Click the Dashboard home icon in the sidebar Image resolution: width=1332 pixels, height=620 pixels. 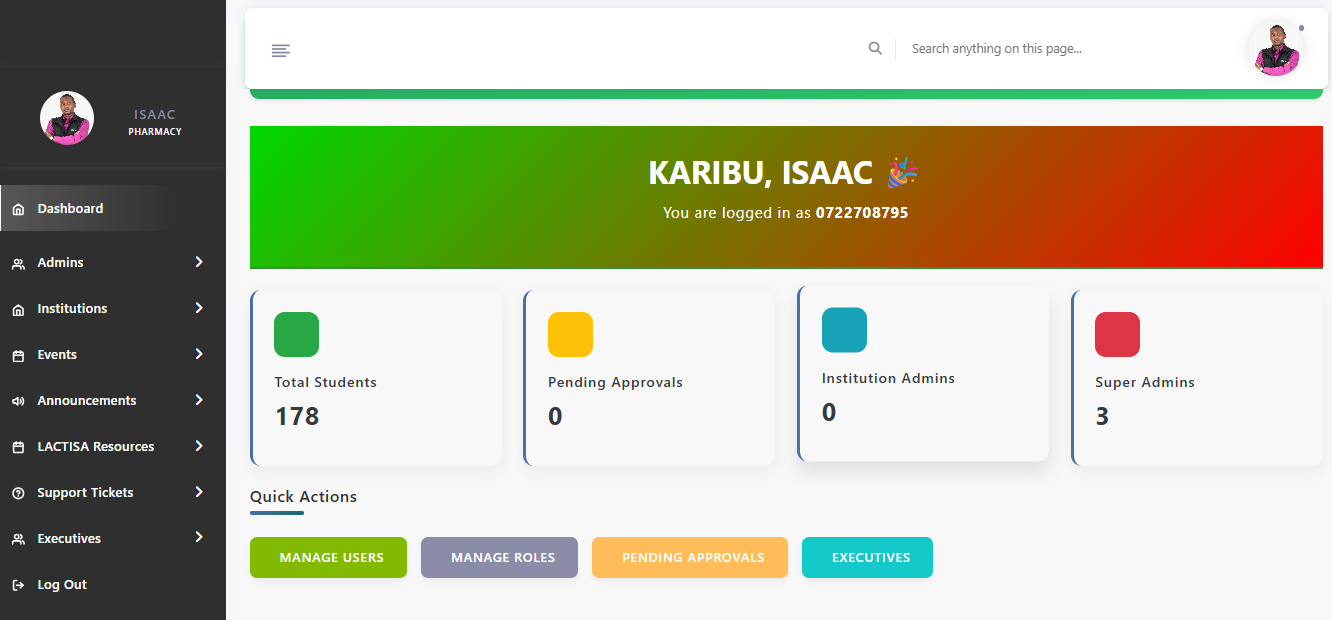[18, 209]
